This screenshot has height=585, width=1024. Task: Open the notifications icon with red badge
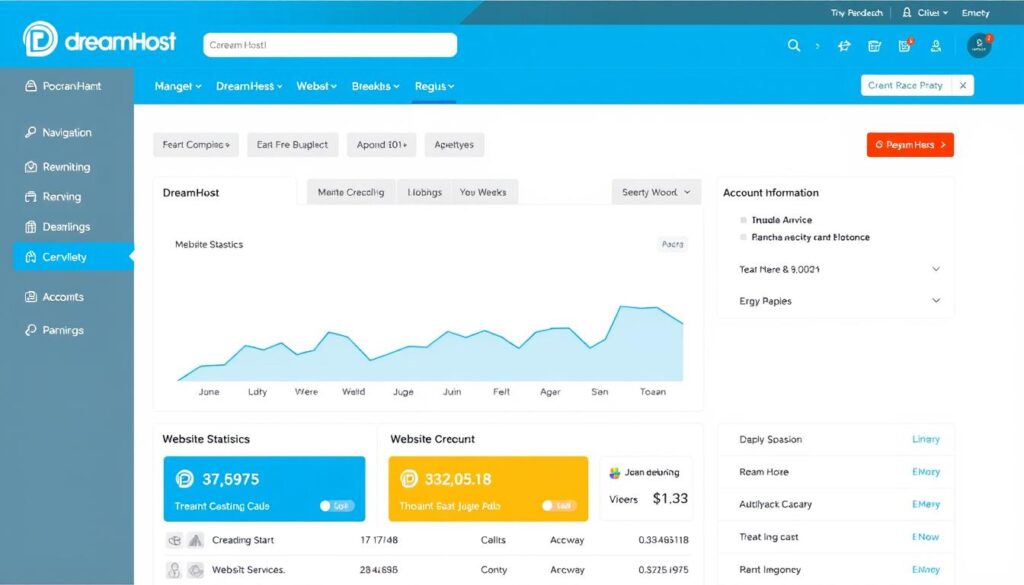coord(905,45)
